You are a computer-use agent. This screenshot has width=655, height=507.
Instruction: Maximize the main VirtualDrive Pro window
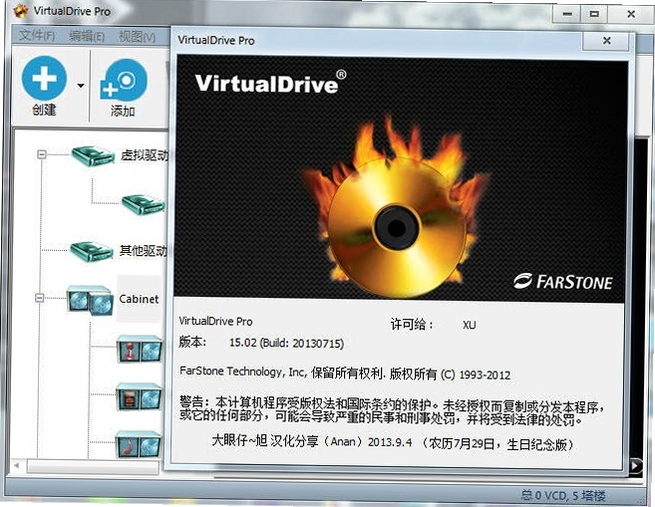click(594, 14)
